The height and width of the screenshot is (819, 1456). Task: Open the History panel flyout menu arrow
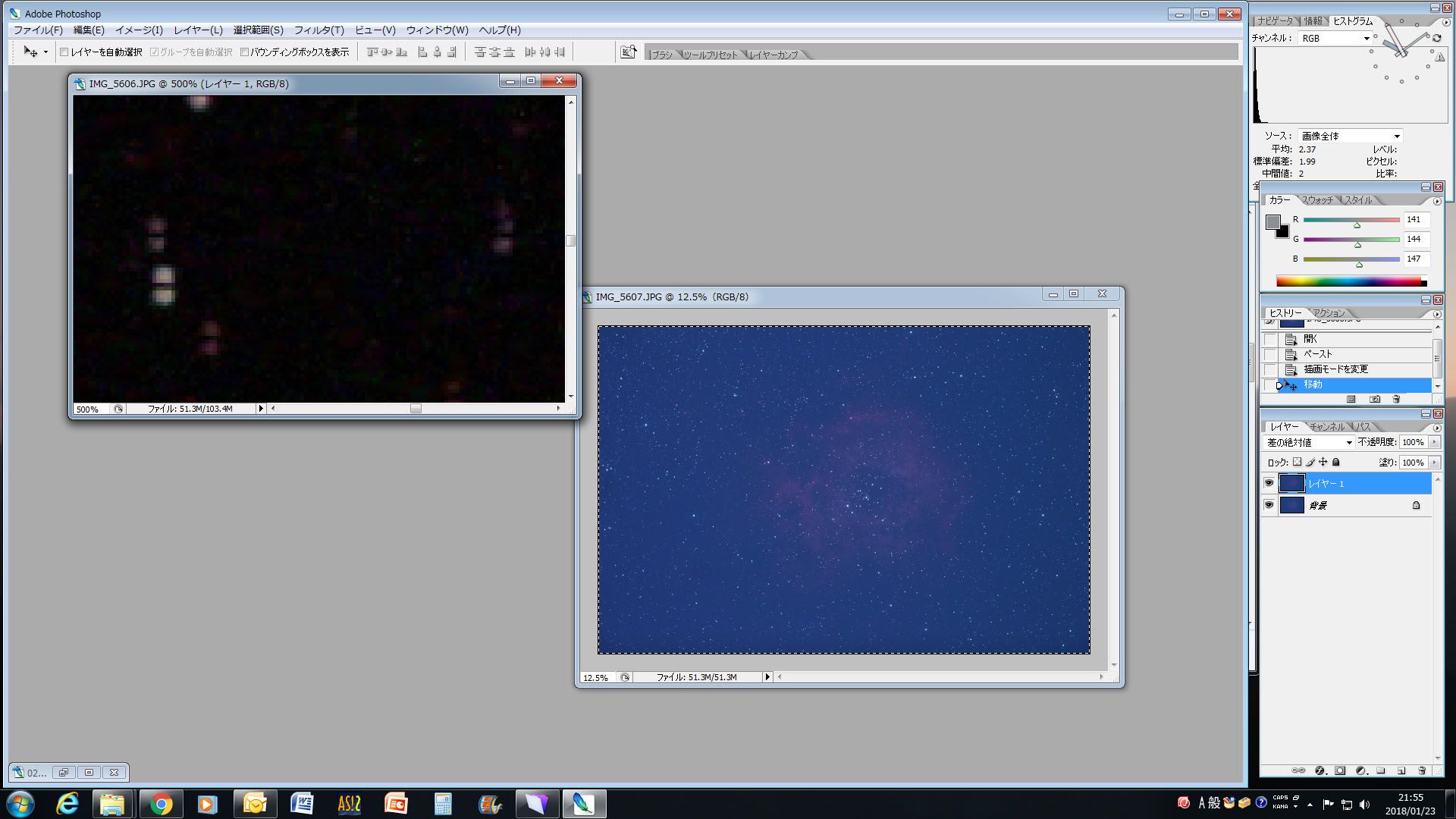pyautogui.click(x=1436, y=314)
